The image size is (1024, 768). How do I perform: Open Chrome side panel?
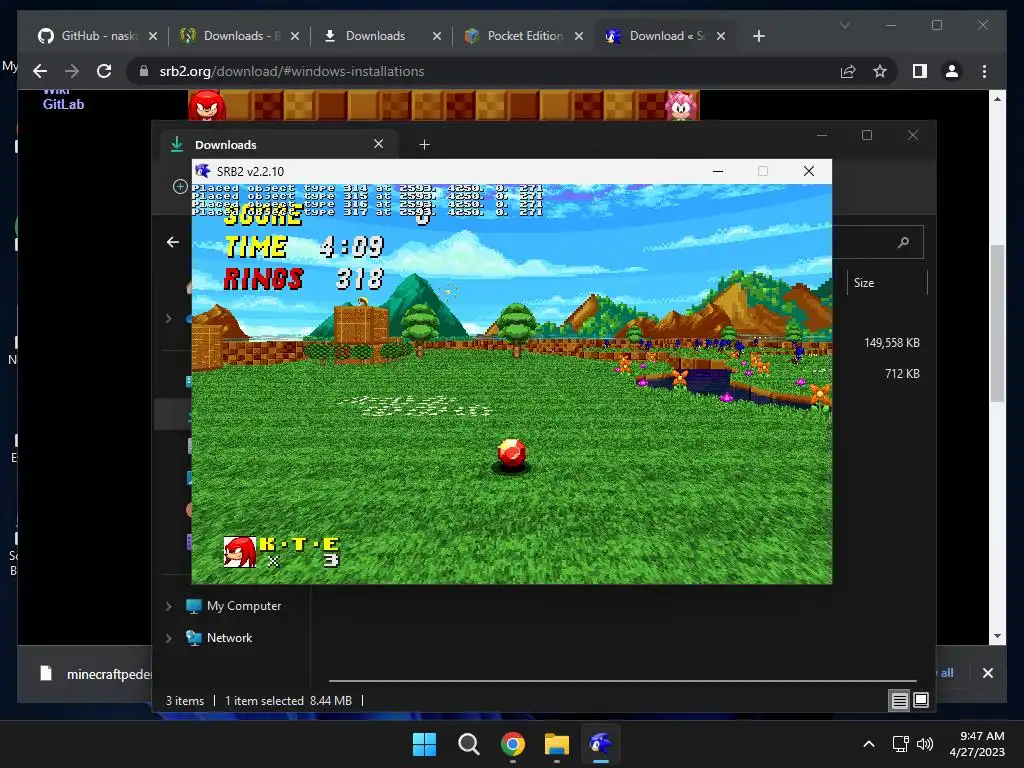tap(920, 71)
